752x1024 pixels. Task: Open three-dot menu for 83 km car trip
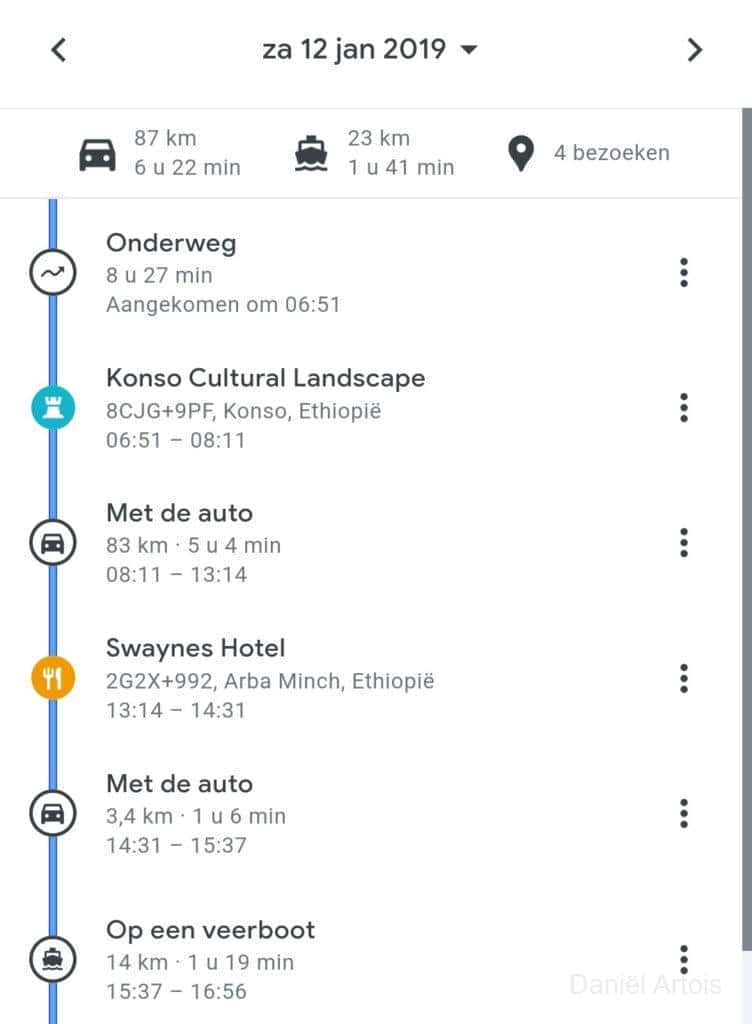click(684, 543)
